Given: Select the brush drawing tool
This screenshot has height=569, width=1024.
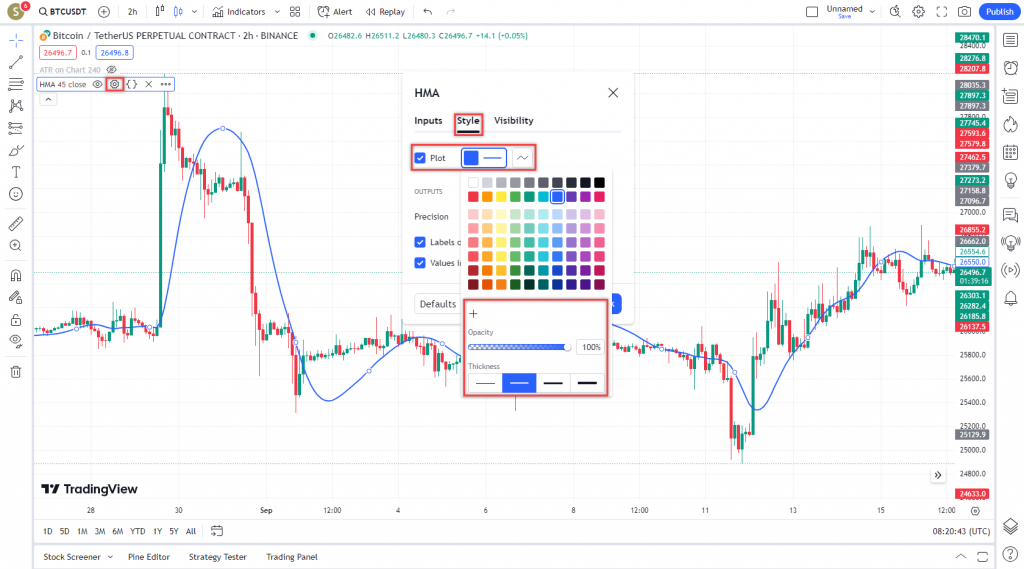Looking at the screenshot, I should (x=16, y=150).
